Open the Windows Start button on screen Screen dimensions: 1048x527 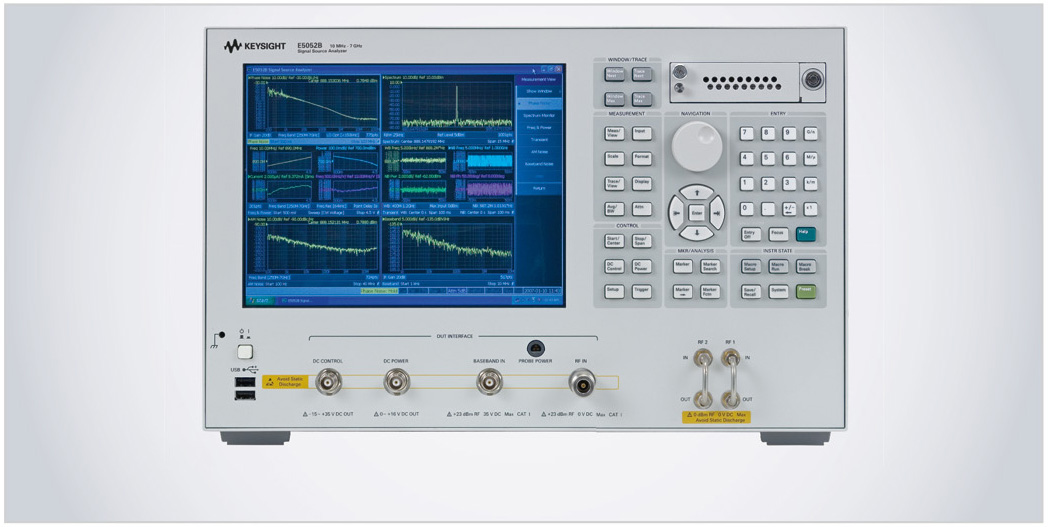[260, 301]
